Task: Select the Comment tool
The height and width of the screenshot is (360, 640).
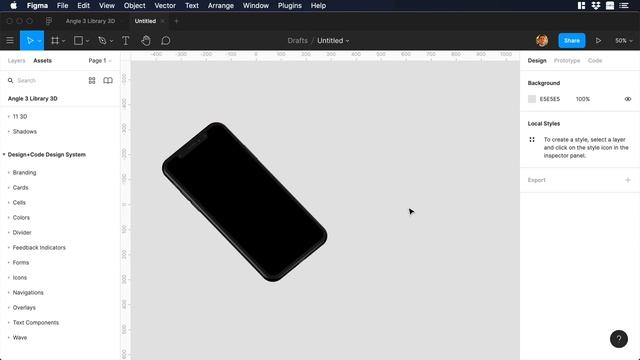Action: (166, 40)
